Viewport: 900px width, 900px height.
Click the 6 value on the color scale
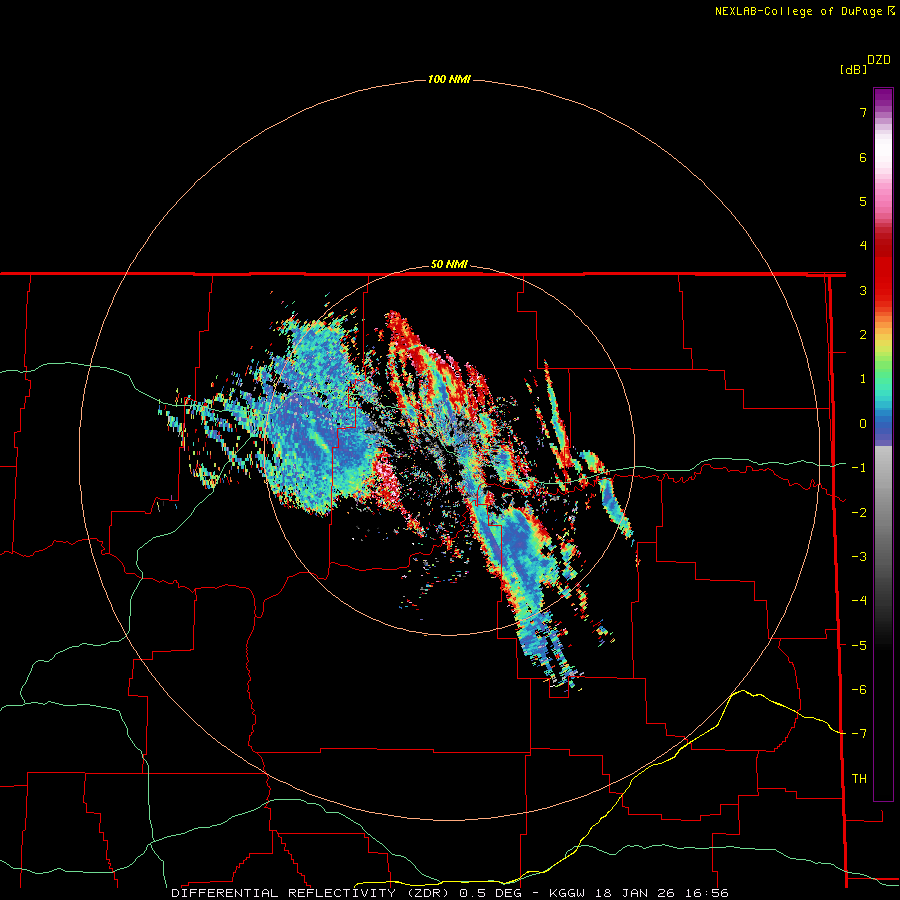coord(863,157)
